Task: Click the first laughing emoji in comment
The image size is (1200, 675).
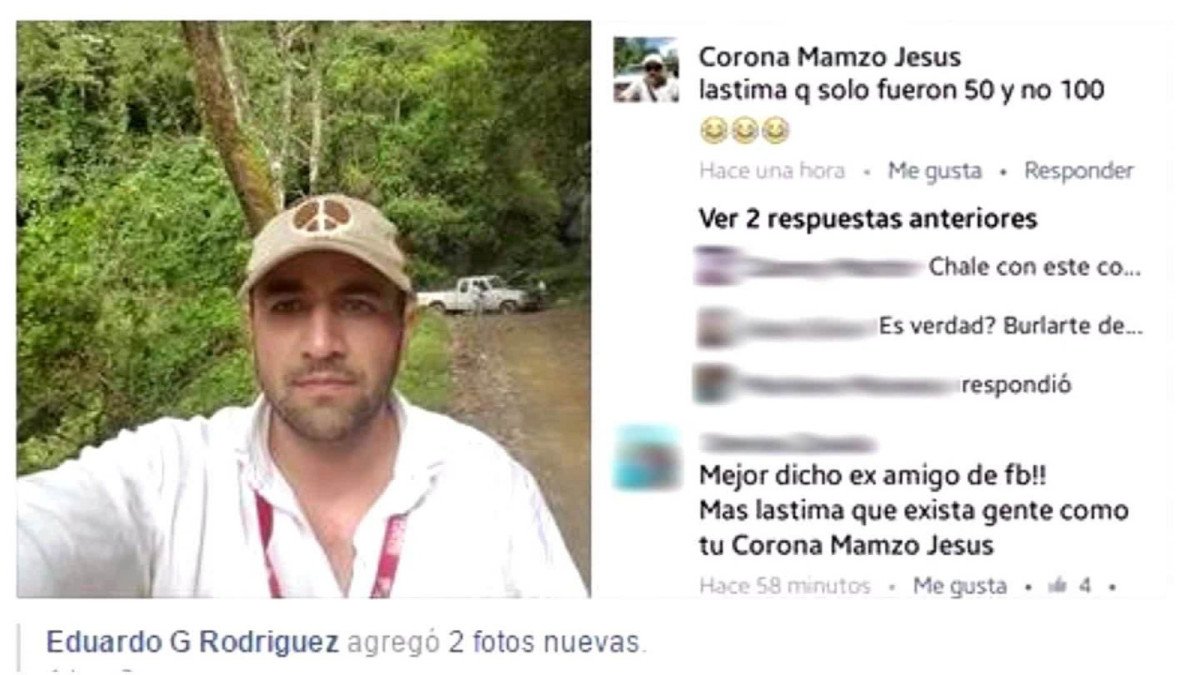Action: (x=712, y=129)
